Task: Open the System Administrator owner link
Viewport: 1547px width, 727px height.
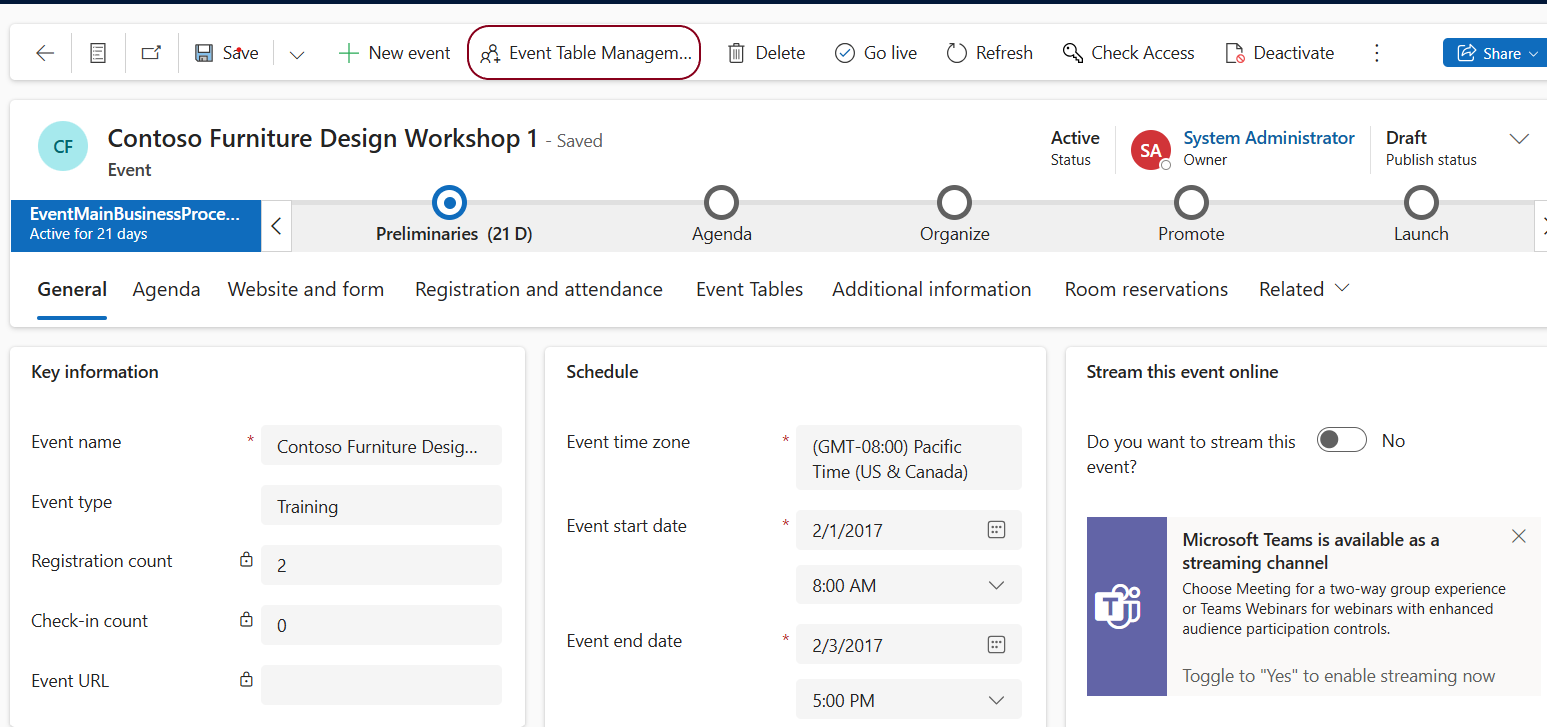Action: tap(1269, 138)
